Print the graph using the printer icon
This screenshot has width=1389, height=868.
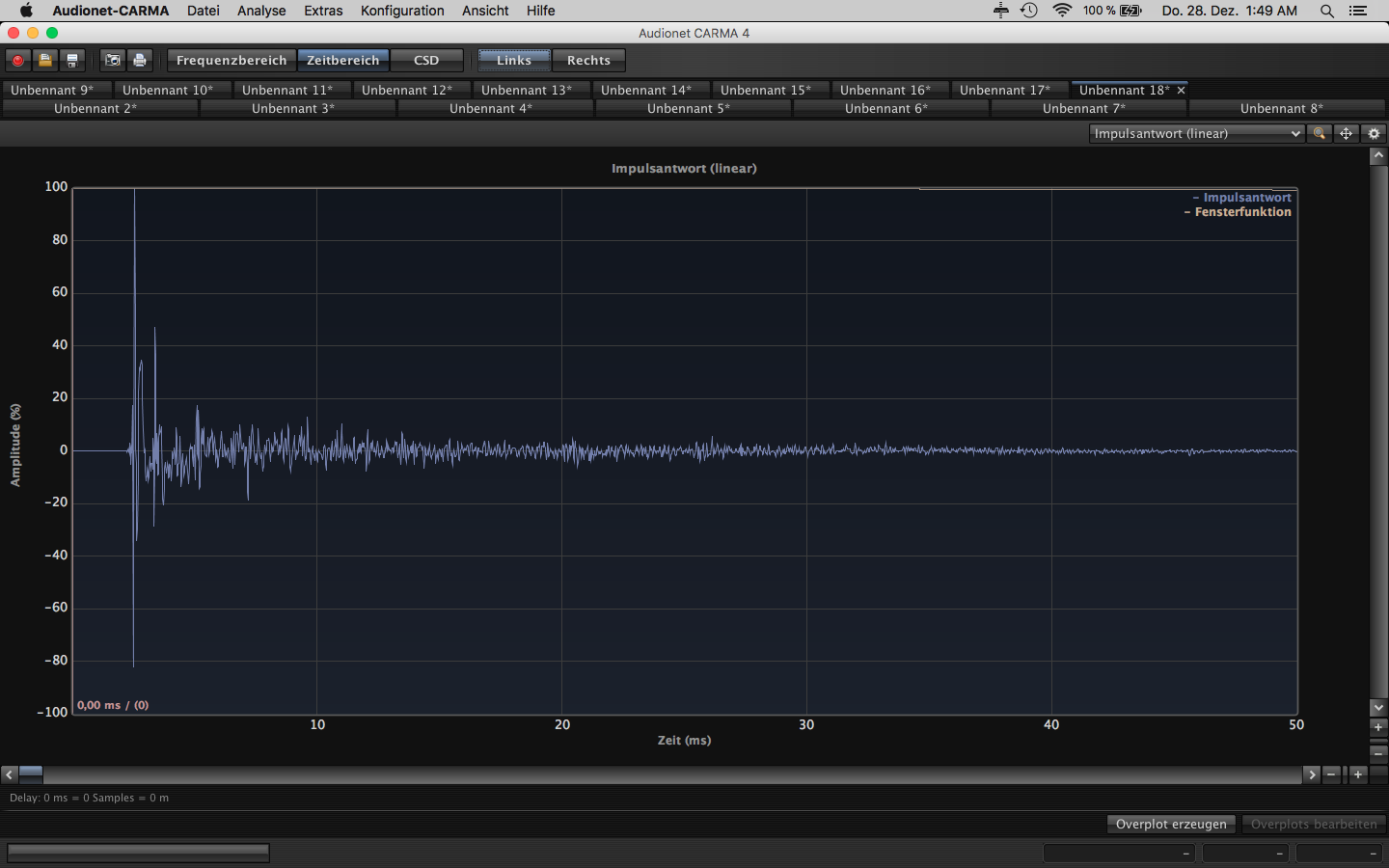coord(140,60)
